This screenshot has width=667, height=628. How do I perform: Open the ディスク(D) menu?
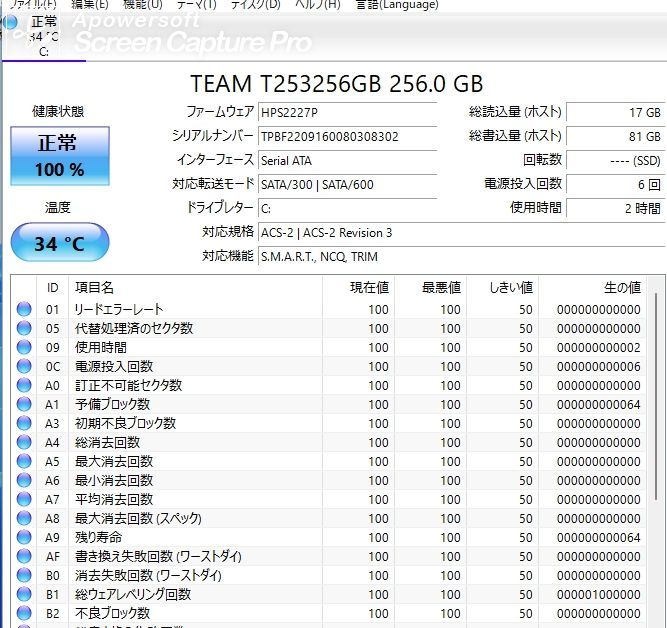point(255,5)
